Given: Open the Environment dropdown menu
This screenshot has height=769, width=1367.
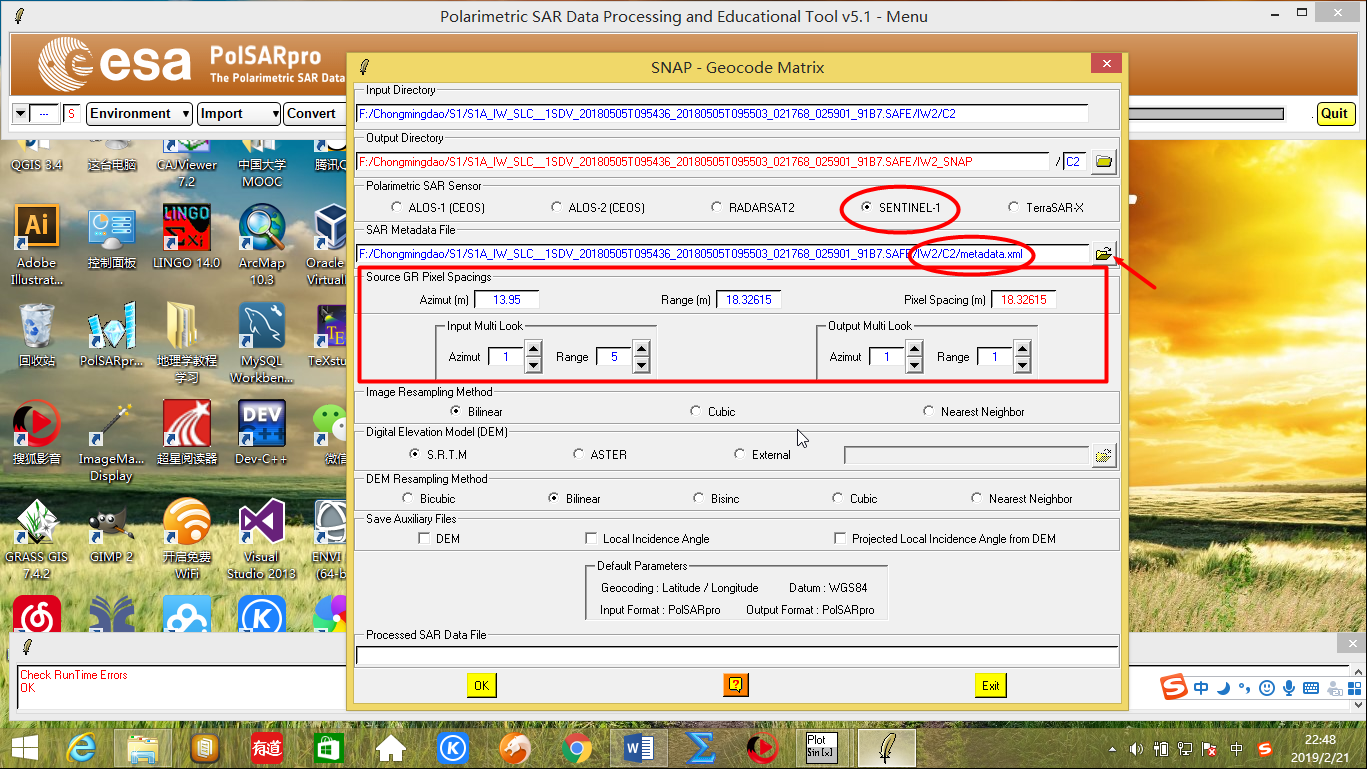Looking at the screenshot, I should click(139, 114).
